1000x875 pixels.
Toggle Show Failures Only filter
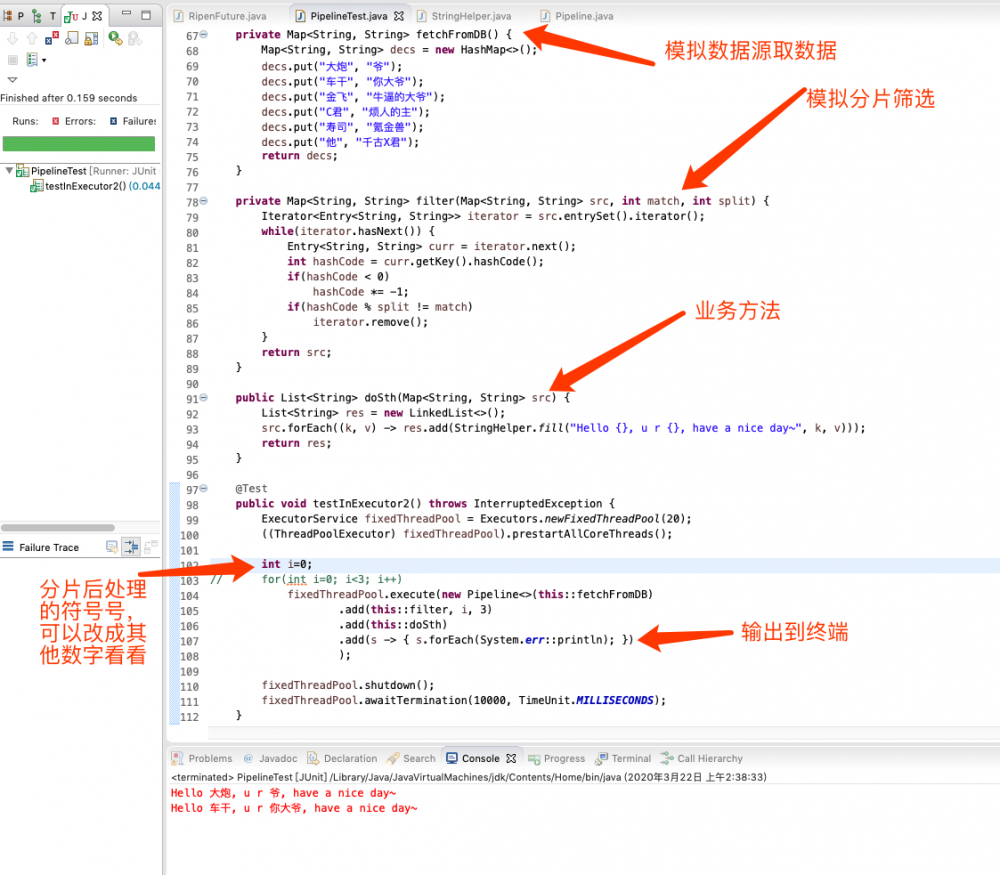(x=52, y=39)
